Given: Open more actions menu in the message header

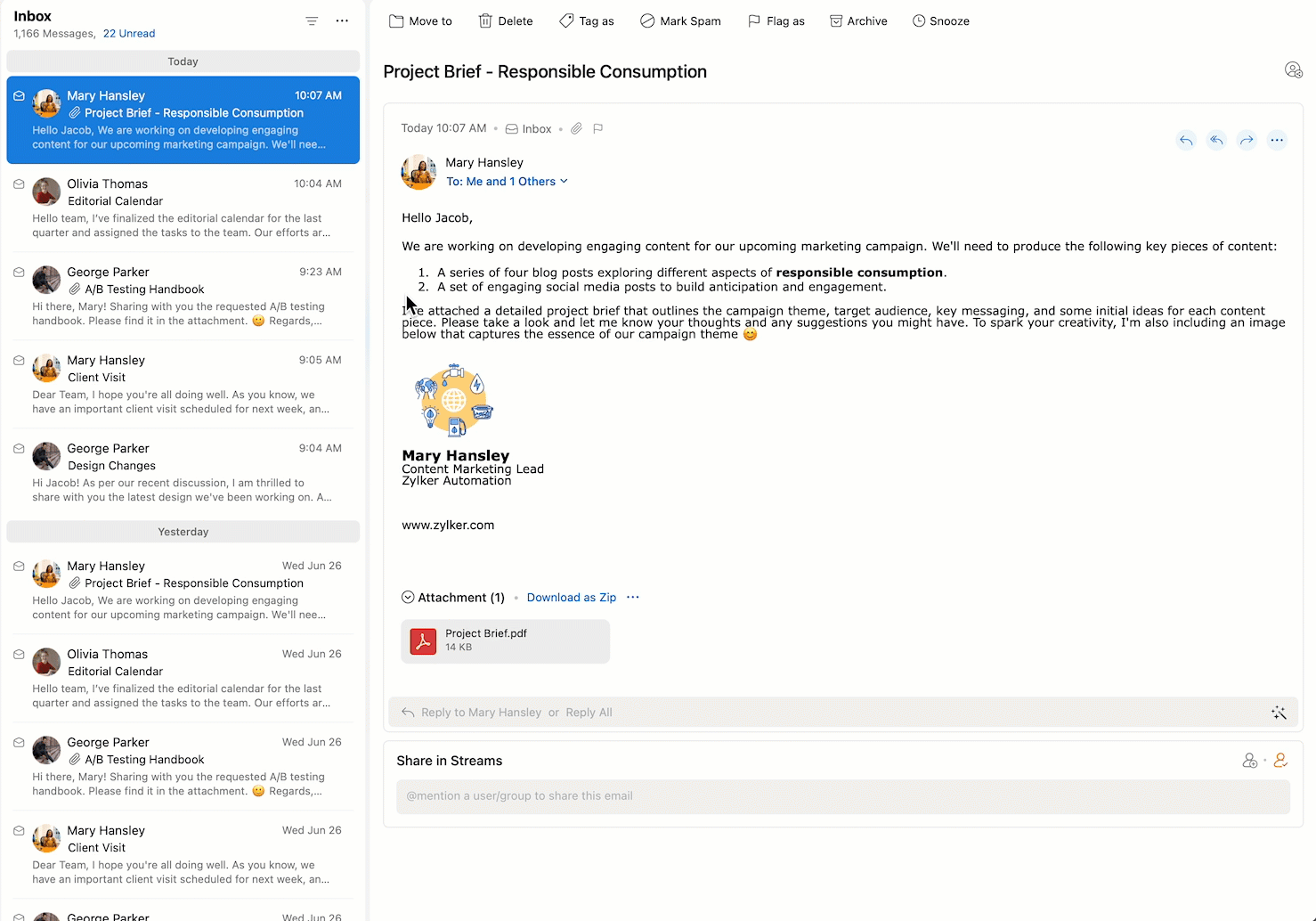Looking at the screenshot, I should click(x=1277, y=140).
